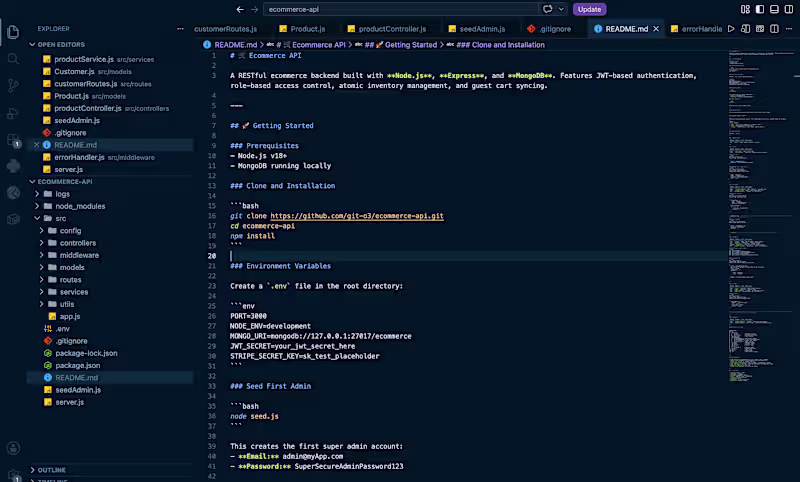Open editor More Actions ellipsis

789,29
